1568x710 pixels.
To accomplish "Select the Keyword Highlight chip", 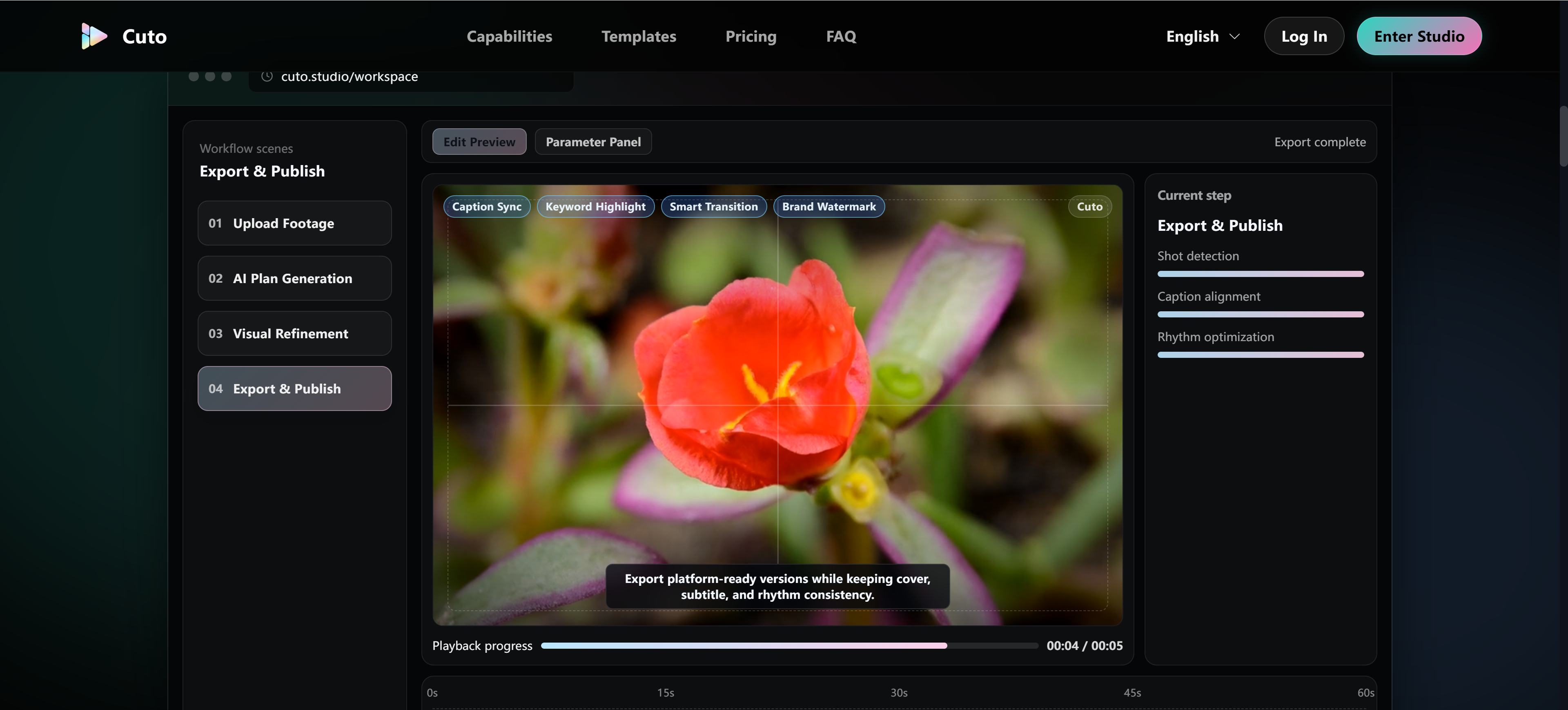I will click(x=595, y=206).
